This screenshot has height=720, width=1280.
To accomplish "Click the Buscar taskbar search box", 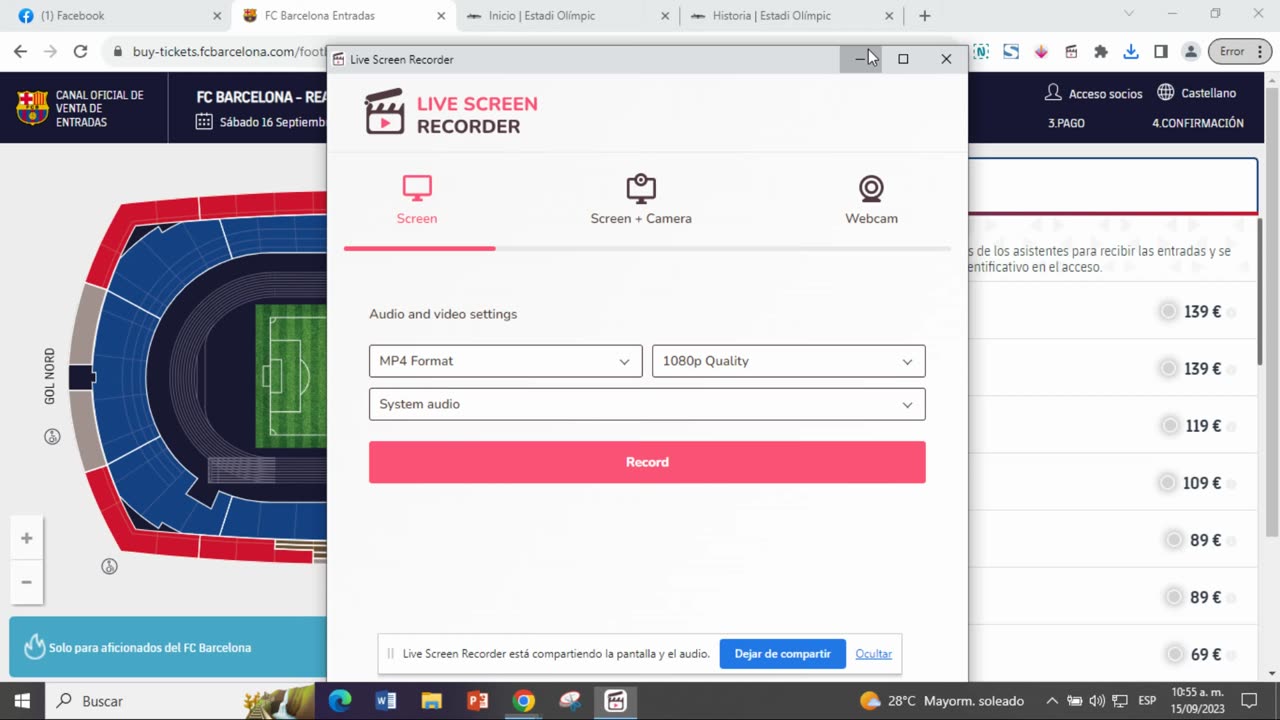I will 180,701.
